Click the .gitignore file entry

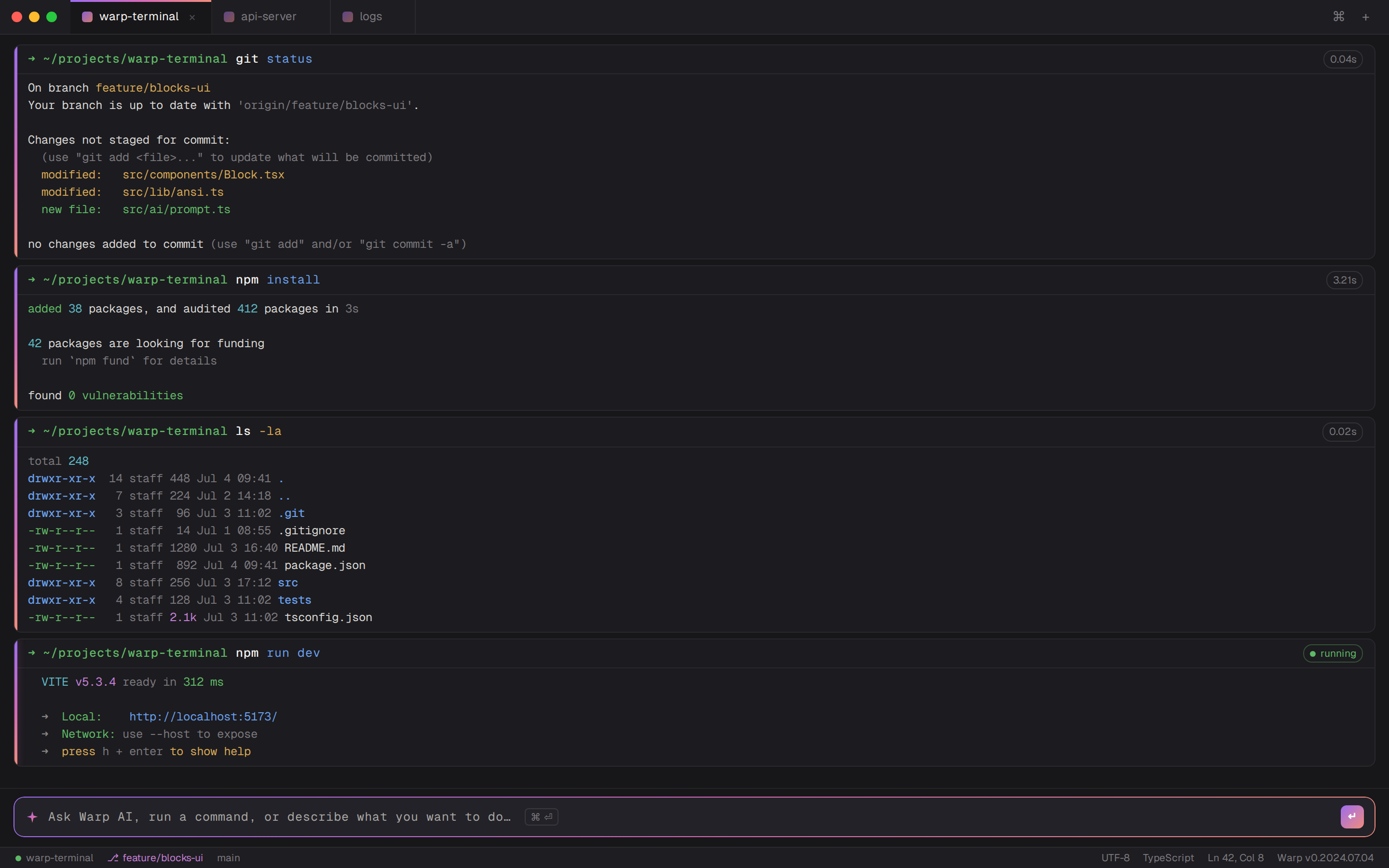312,530
